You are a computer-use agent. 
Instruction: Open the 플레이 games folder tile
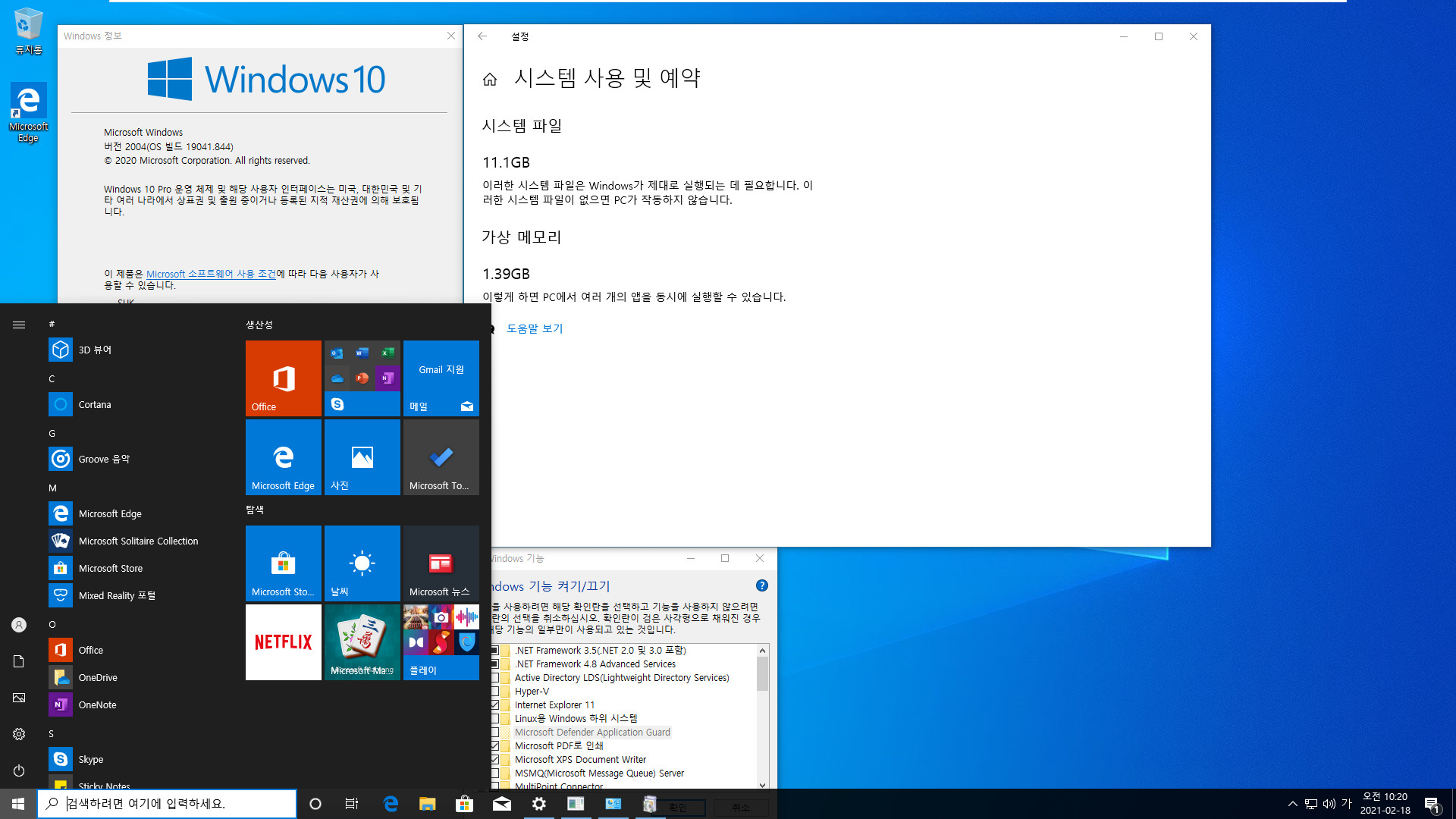[x=441, y=642]
